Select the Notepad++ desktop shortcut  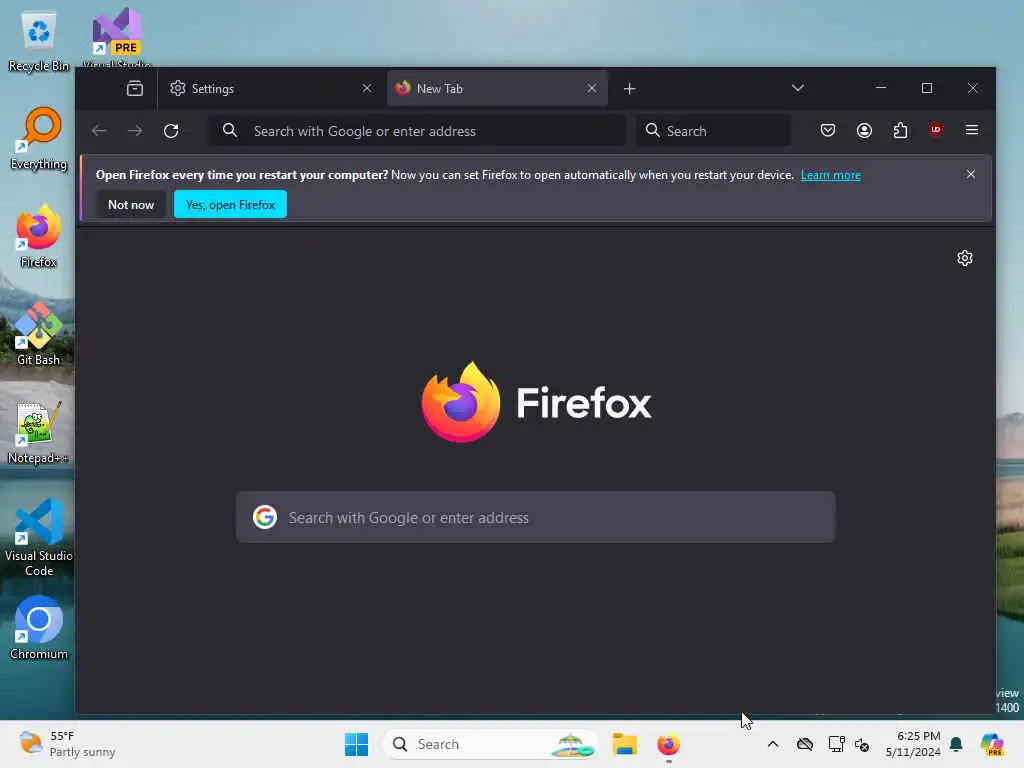click(39, 432)
